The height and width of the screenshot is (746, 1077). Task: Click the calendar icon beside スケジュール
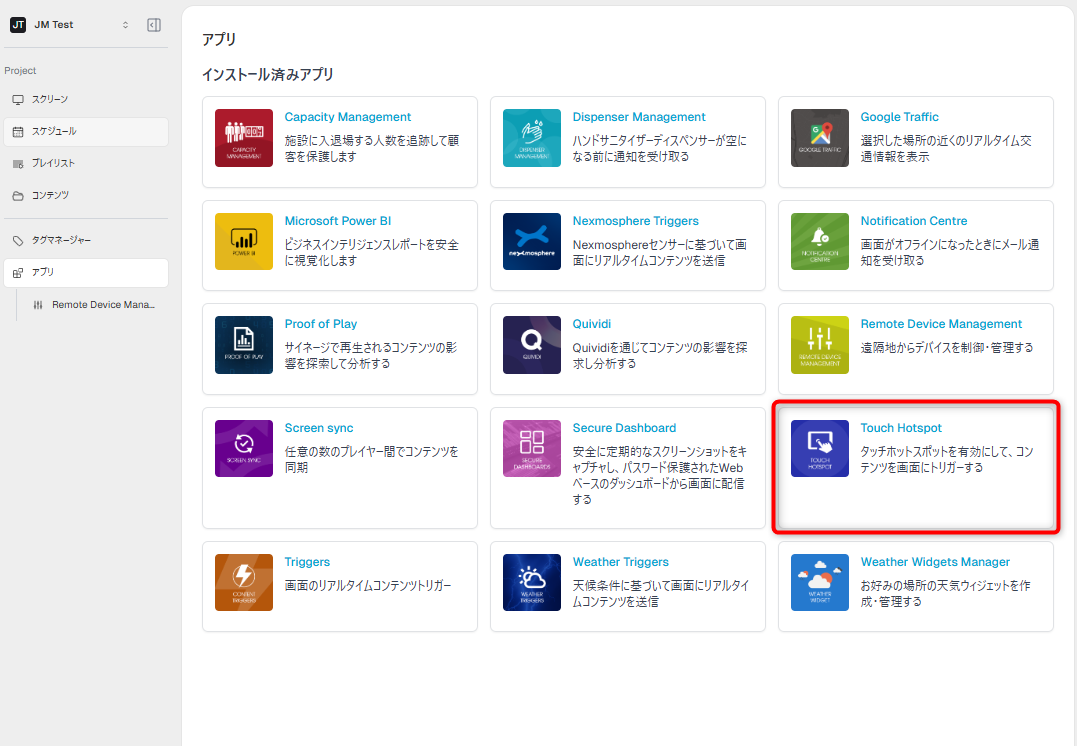click(x=18, y=132)
